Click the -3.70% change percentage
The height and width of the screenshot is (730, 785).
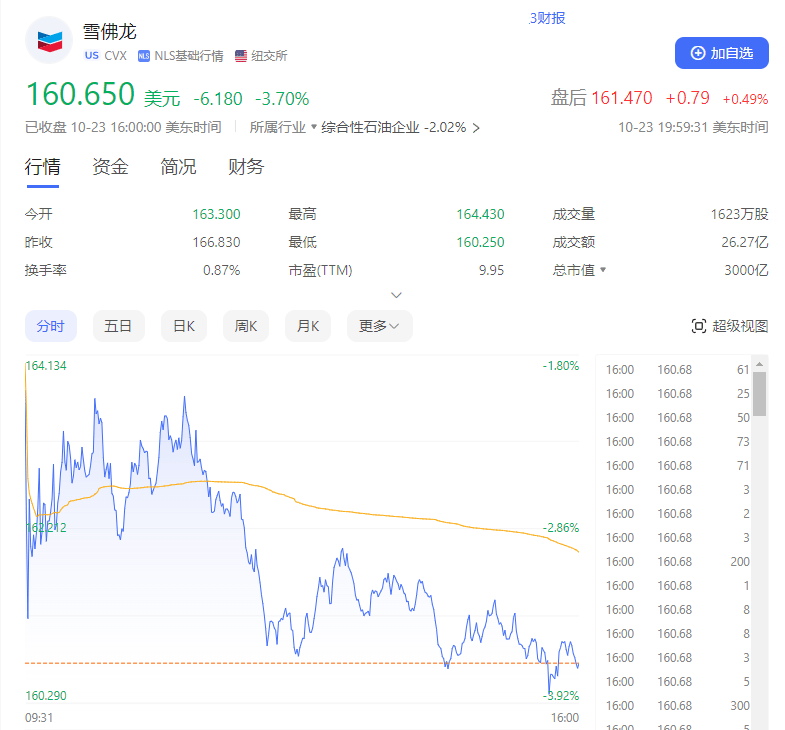click(282, 99)
